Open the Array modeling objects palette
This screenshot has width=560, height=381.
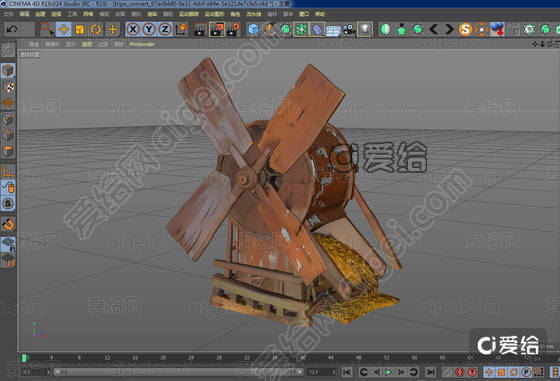click(301, 29)
